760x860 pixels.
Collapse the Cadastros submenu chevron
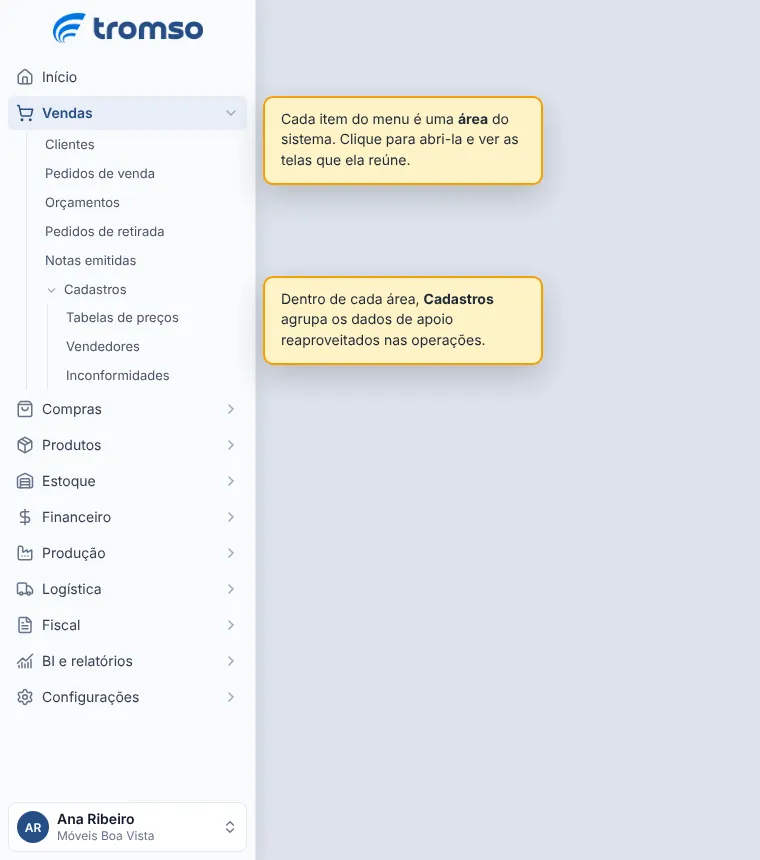point(52,290)
